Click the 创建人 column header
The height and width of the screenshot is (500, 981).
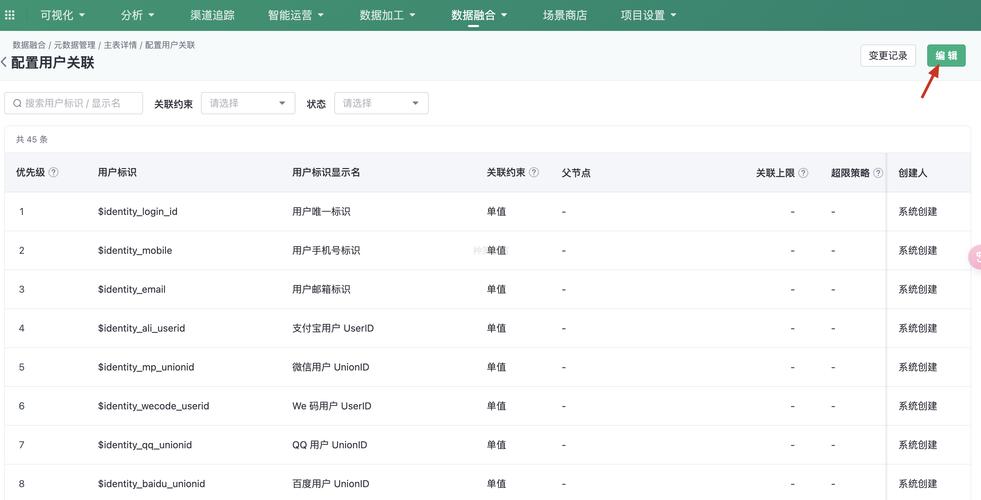tap(913, 173)
